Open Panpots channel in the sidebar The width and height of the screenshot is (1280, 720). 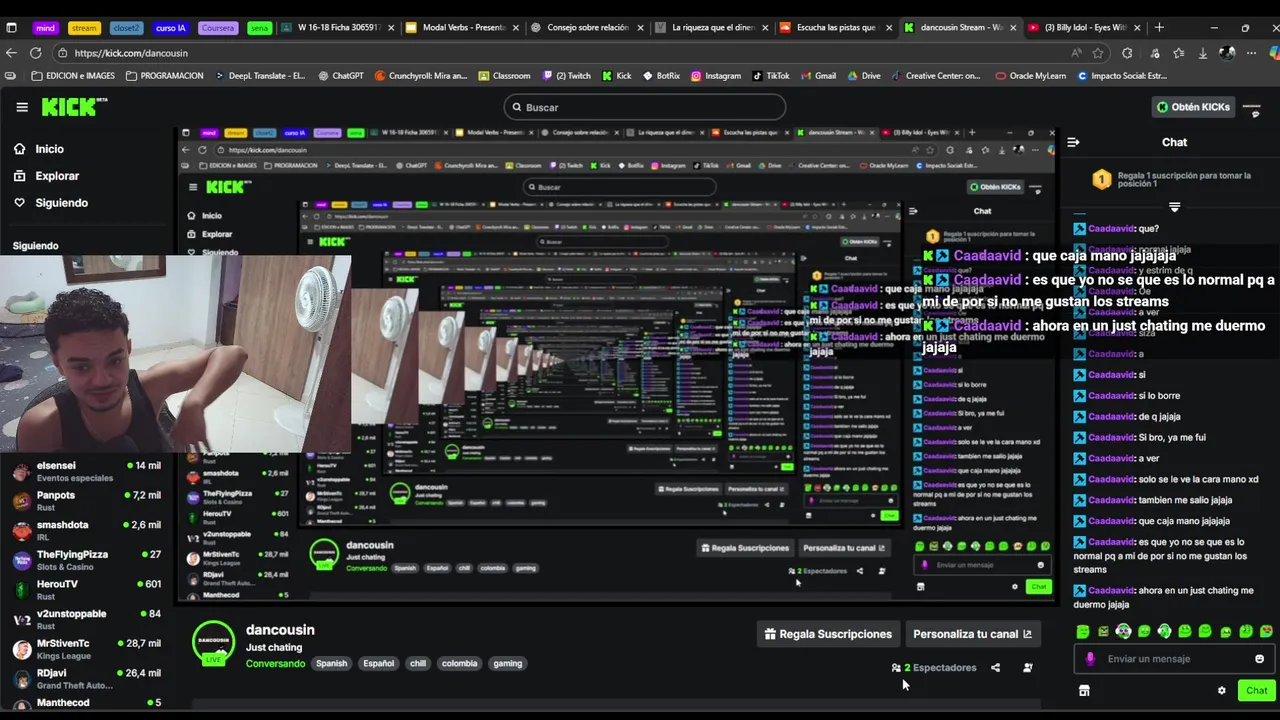point(86,501)
